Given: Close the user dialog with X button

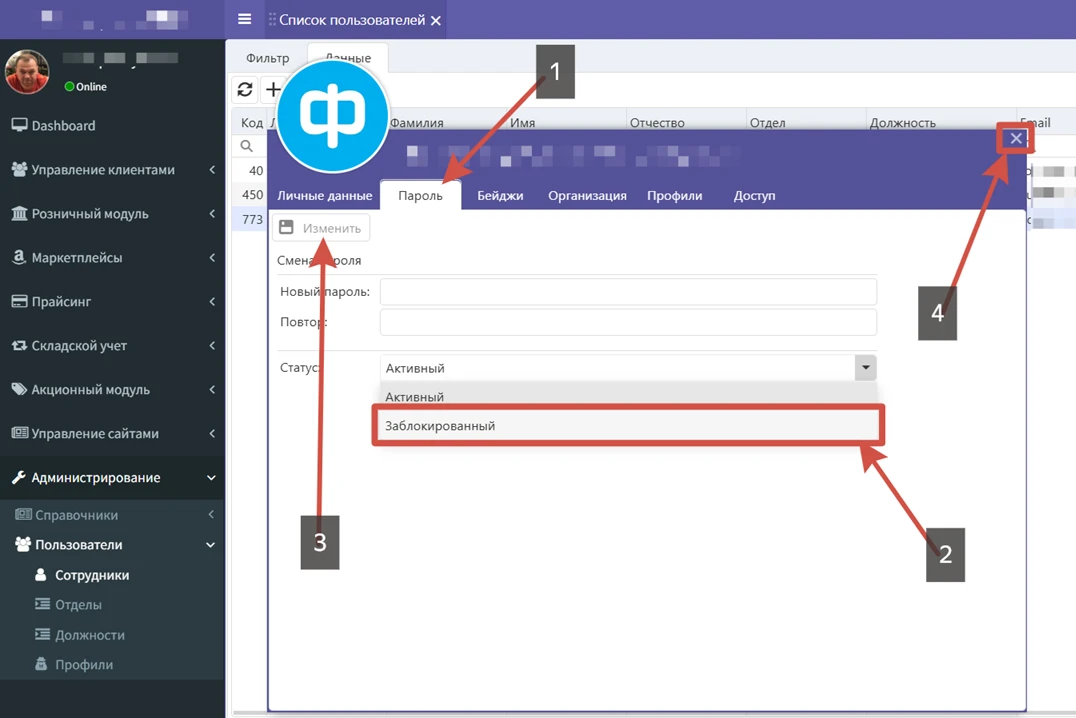Looking at the screenshot, I should [x=1016, y=139].
